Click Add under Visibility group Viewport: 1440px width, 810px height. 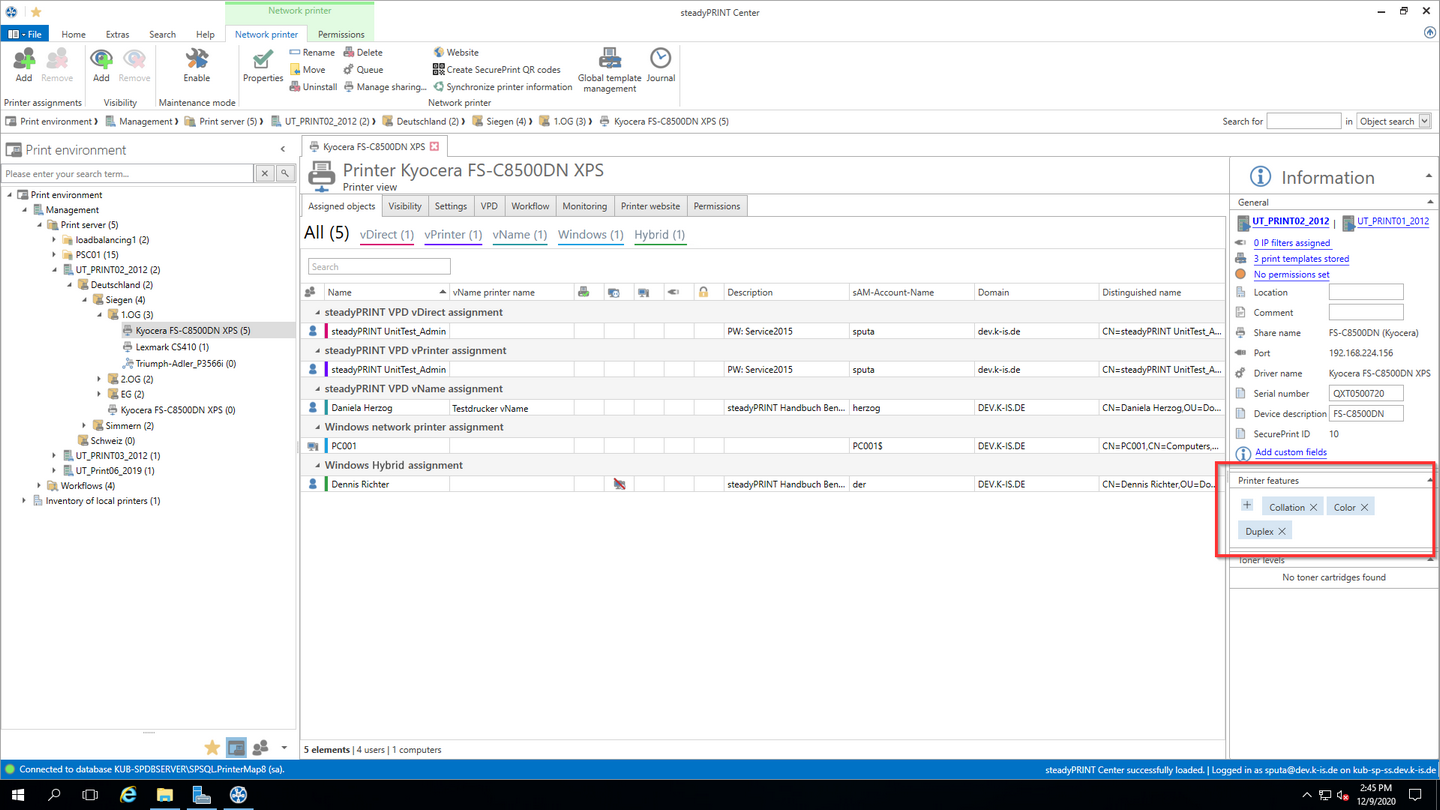101,65
